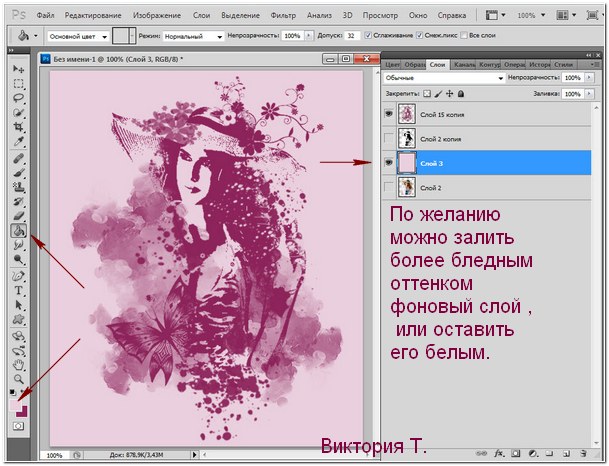Click the document zoom percentage field

coord(54,455)
